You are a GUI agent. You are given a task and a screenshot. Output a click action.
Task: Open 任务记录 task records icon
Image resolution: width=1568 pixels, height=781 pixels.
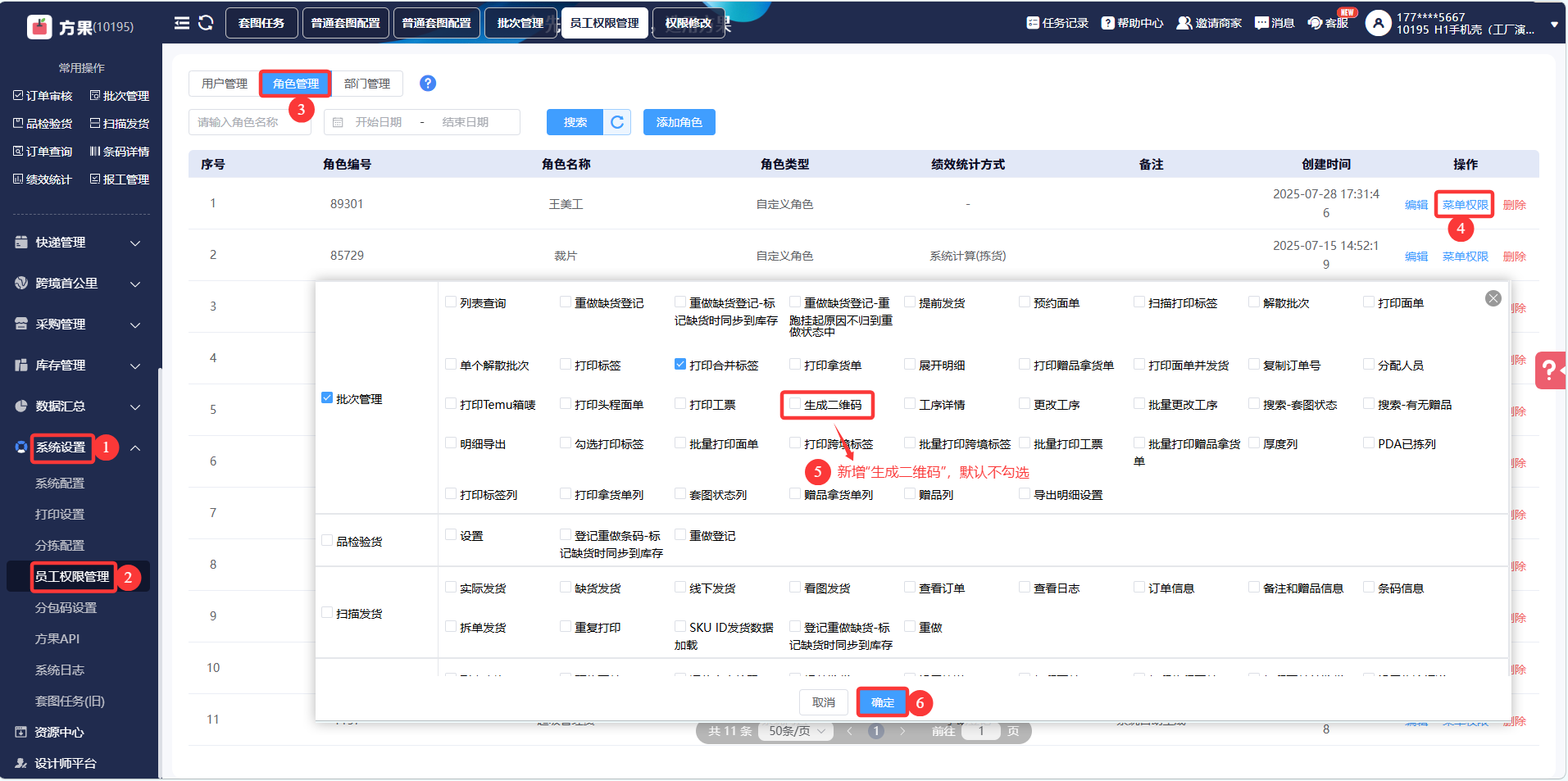click(1033, 23)
